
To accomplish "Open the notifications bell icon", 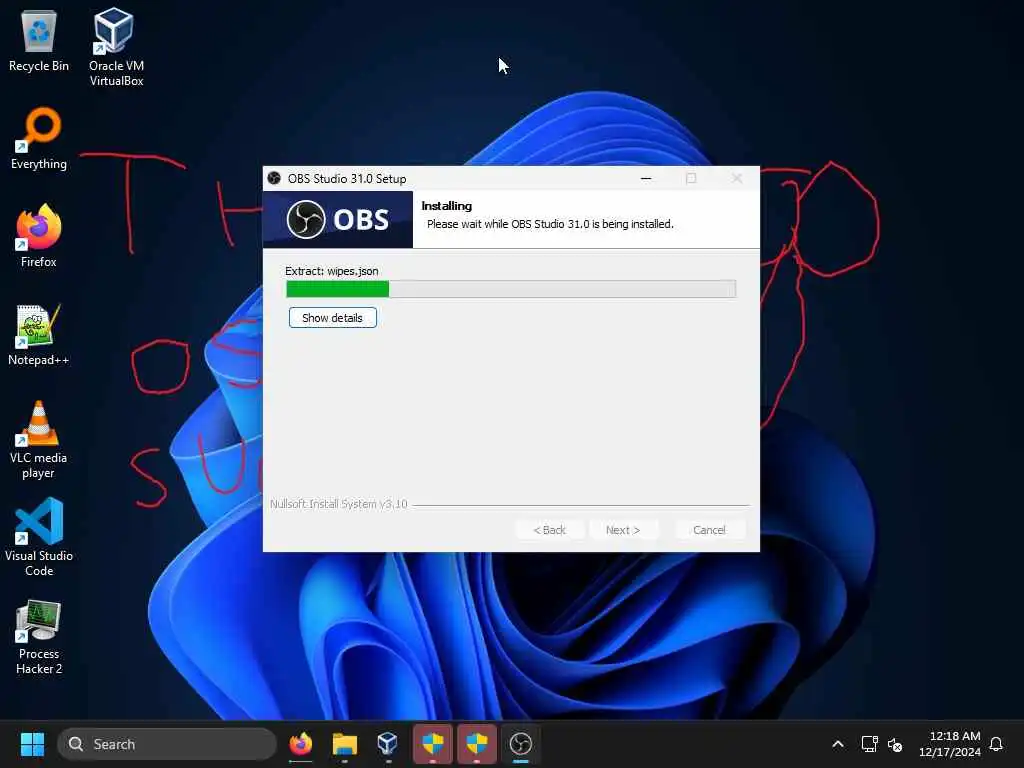I will click(x=996, y=744).
